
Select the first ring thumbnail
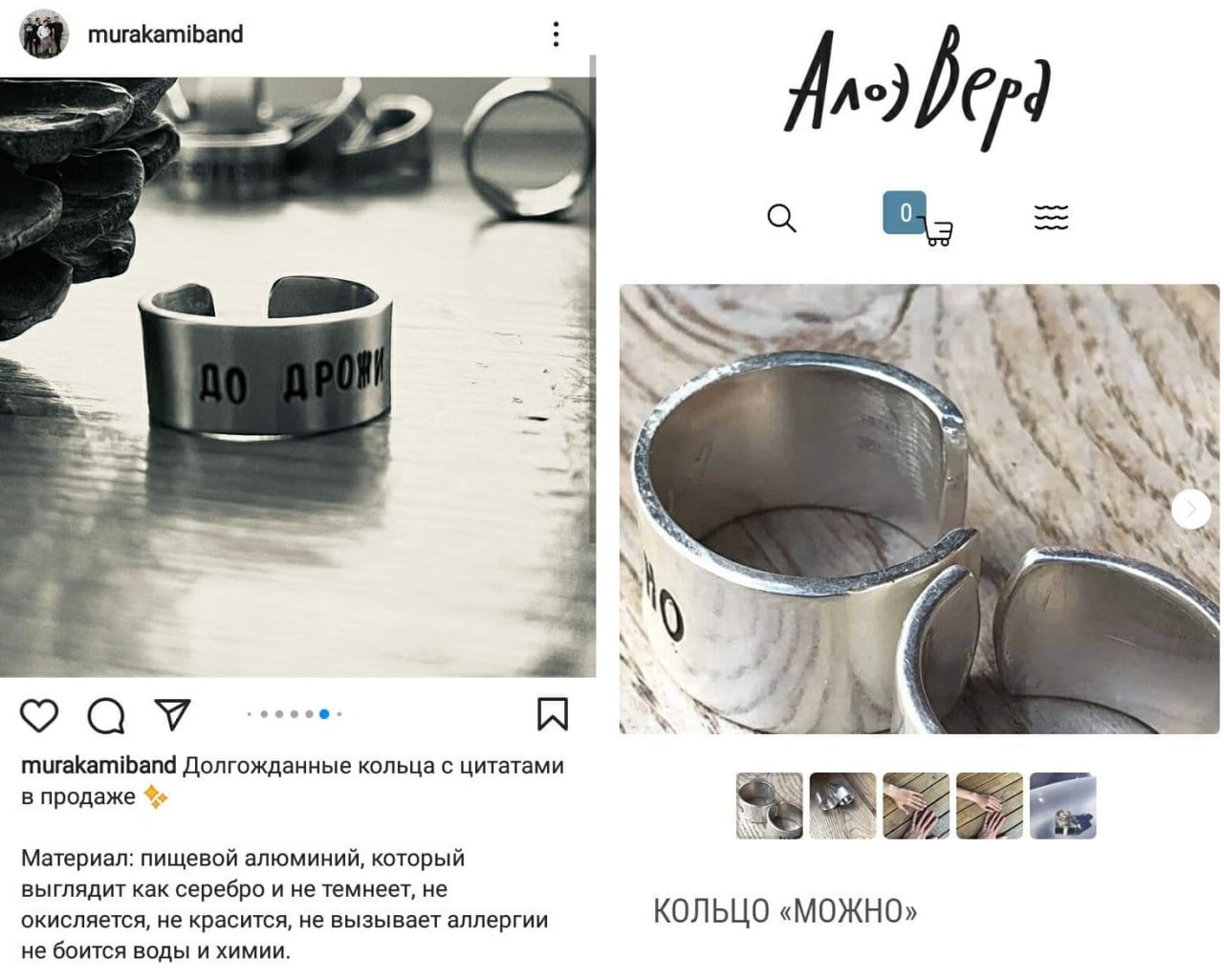[x=770, y=806]
